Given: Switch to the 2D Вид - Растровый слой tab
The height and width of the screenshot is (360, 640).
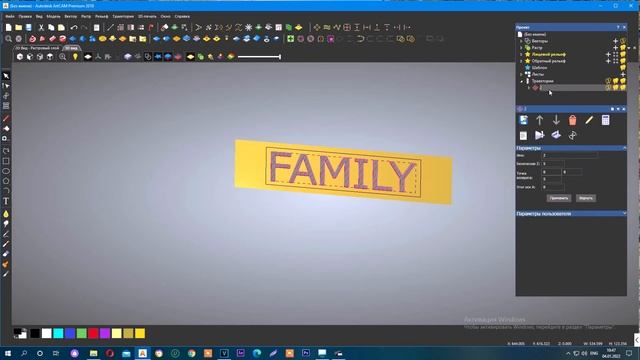Looking at the screenshot, I should pos(38,48).
